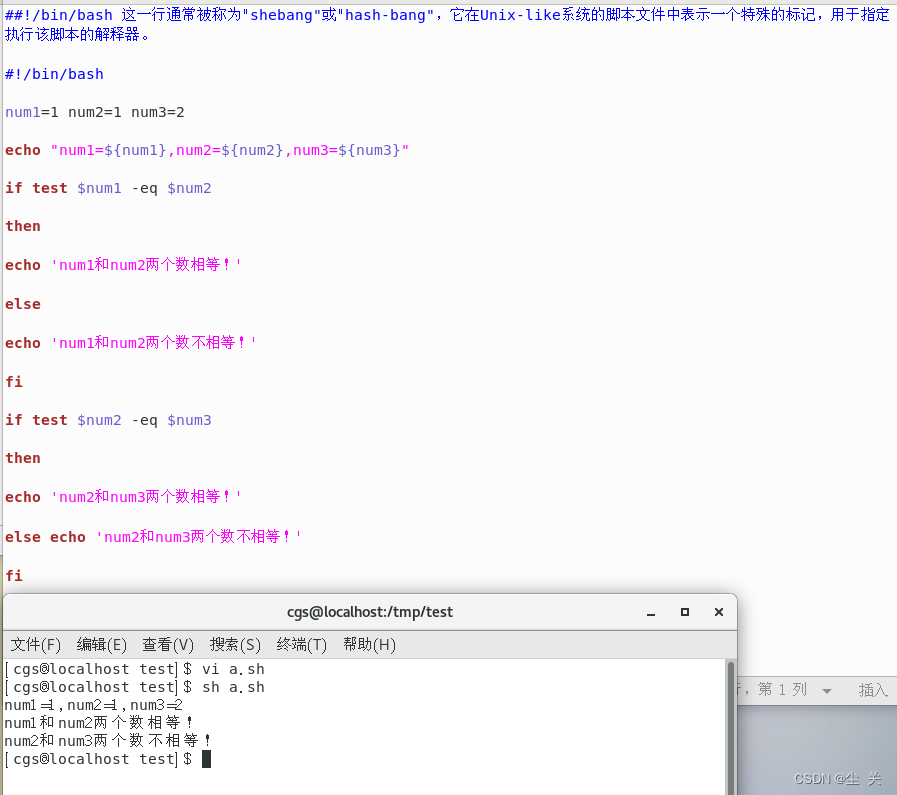
Task: Click the 'if test $num2 -eq $num3' line
Action: tap(108, 420)
